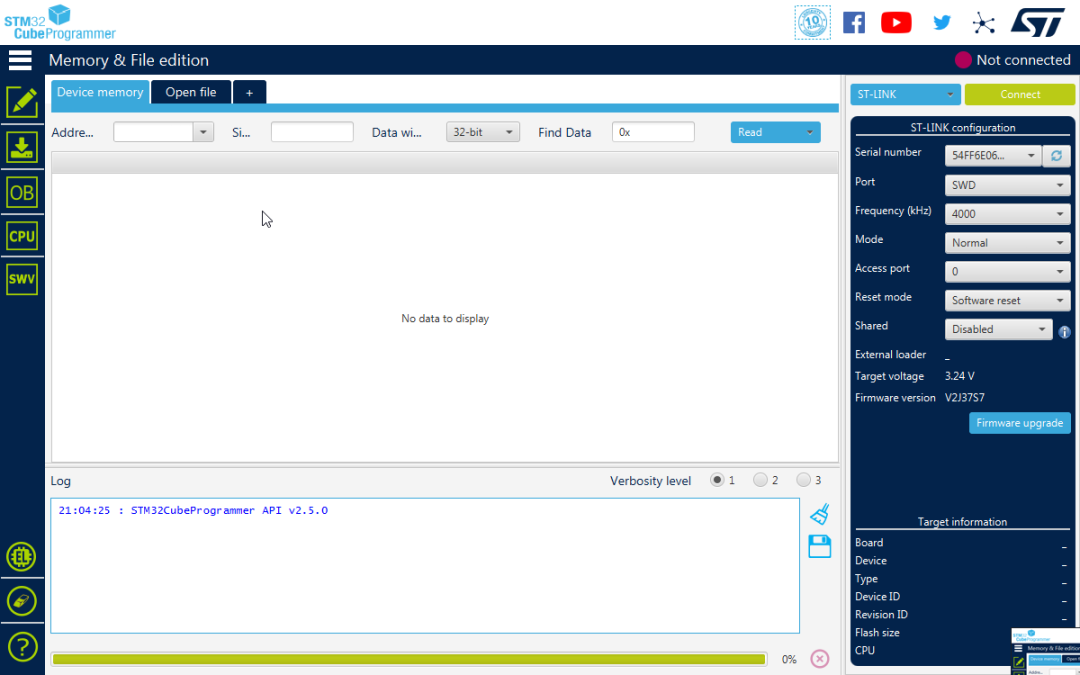Focus the Find Data input field
Screen dimensions: 1080x675
[x=653, y=132]
